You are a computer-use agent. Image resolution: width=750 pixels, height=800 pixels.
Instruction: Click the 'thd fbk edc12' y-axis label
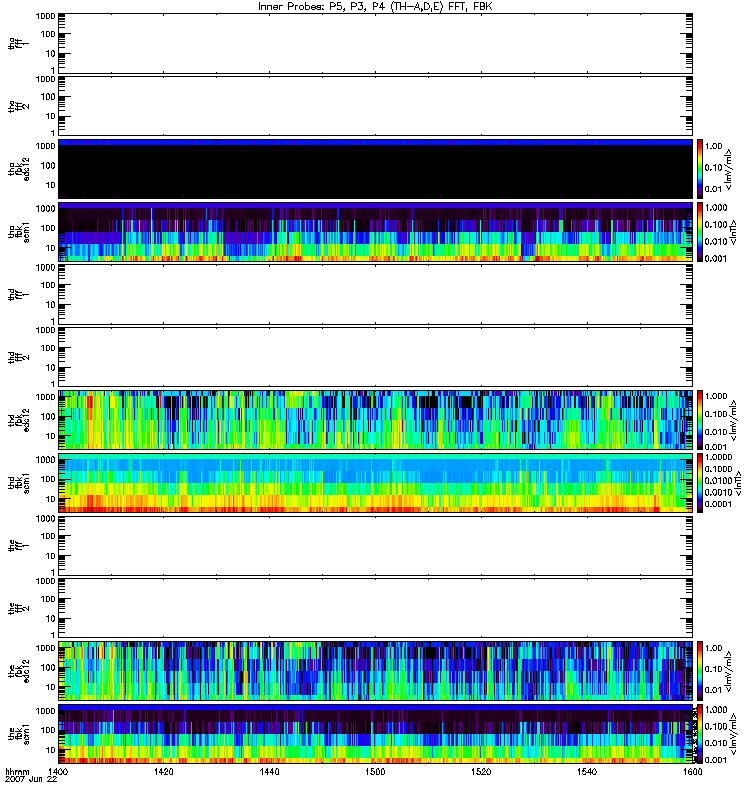coord(19,420)
